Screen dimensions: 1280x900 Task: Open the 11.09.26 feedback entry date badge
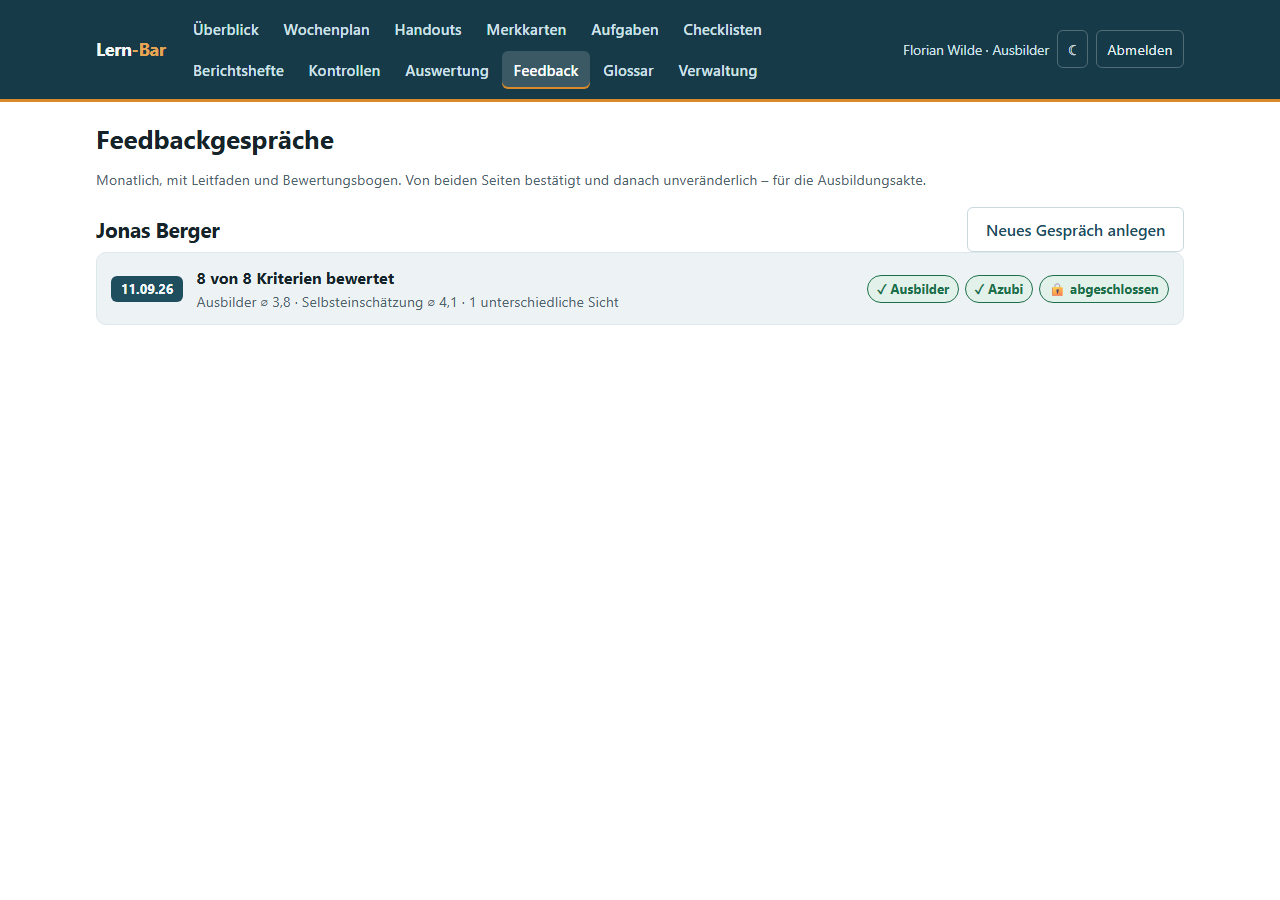[x=147, y=289]
